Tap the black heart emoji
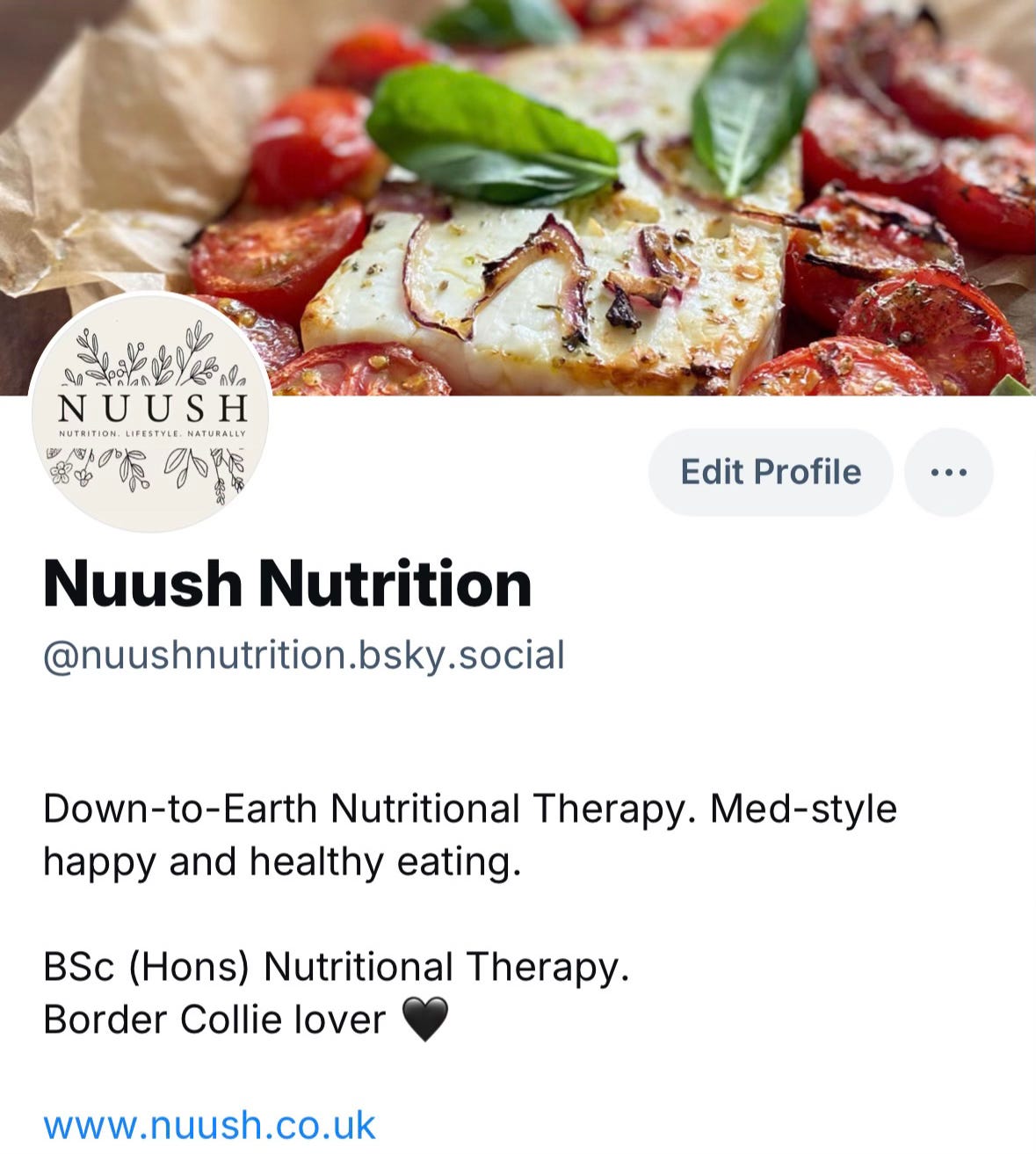The width and height of the screenshot is (1036, 1154). tap(425, 1020)
